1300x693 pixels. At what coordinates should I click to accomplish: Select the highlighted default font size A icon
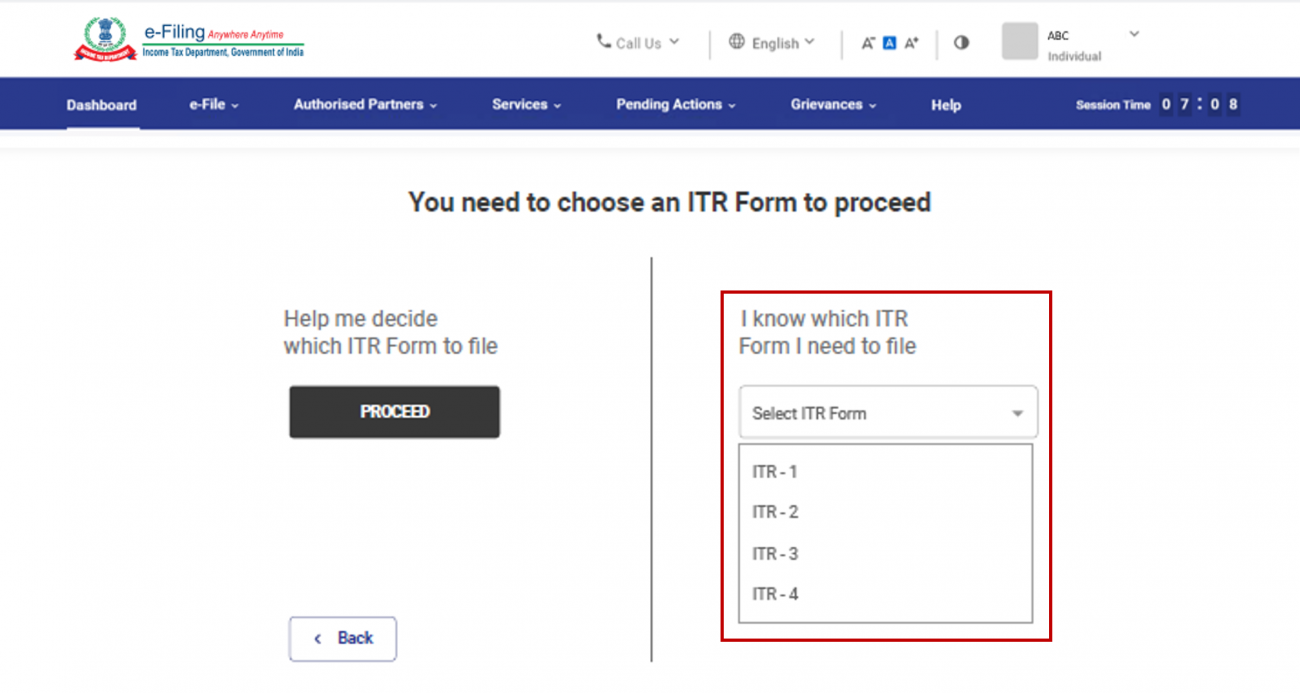pyautogui.click(x=889, y=42)
